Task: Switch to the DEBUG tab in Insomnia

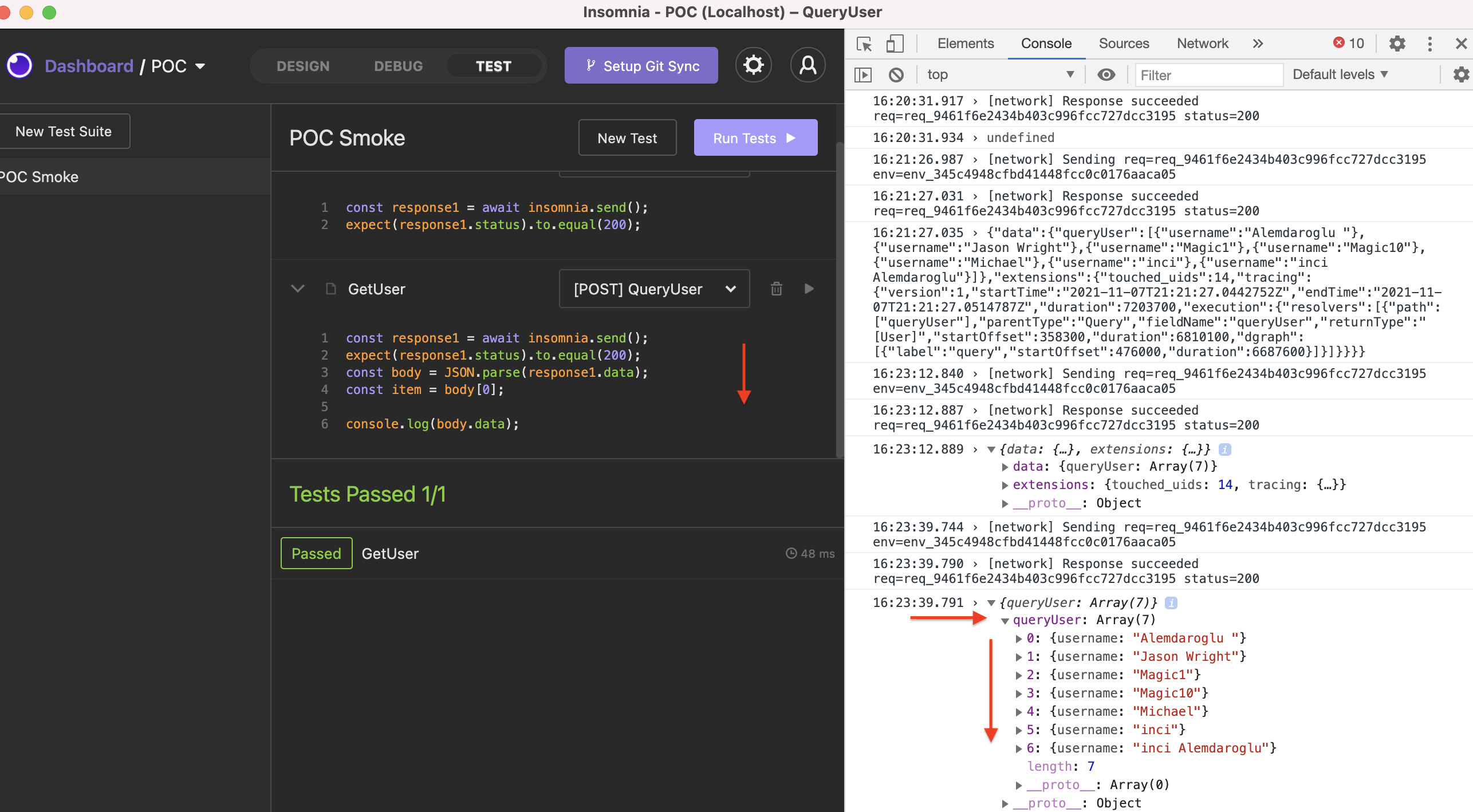Action: (398, 65)
